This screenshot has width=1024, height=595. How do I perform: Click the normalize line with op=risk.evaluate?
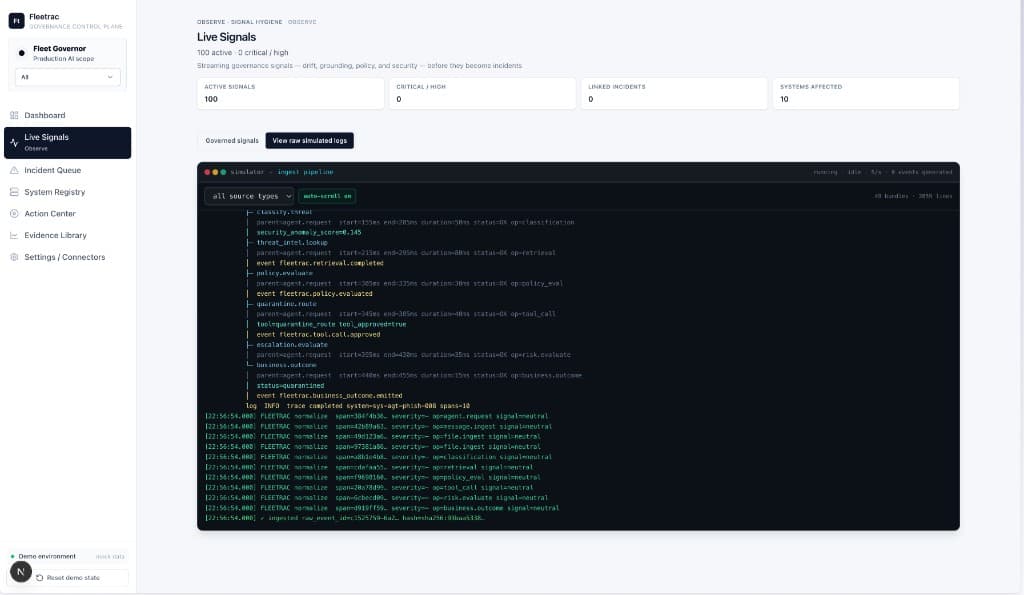[x=377, y=498]
